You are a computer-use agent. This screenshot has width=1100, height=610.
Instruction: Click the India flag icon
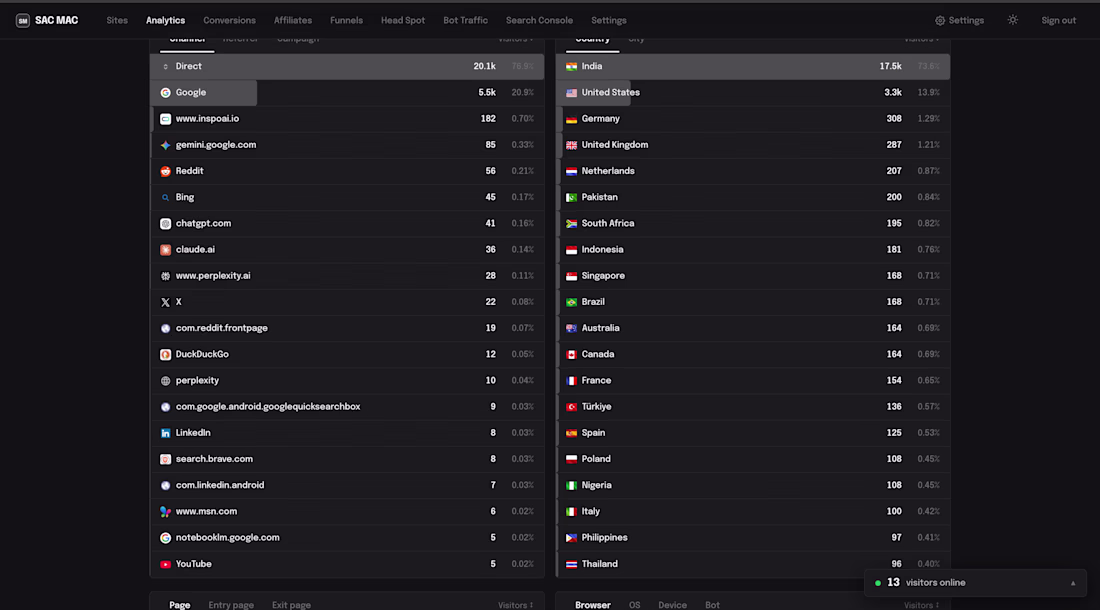click(572, 67)
